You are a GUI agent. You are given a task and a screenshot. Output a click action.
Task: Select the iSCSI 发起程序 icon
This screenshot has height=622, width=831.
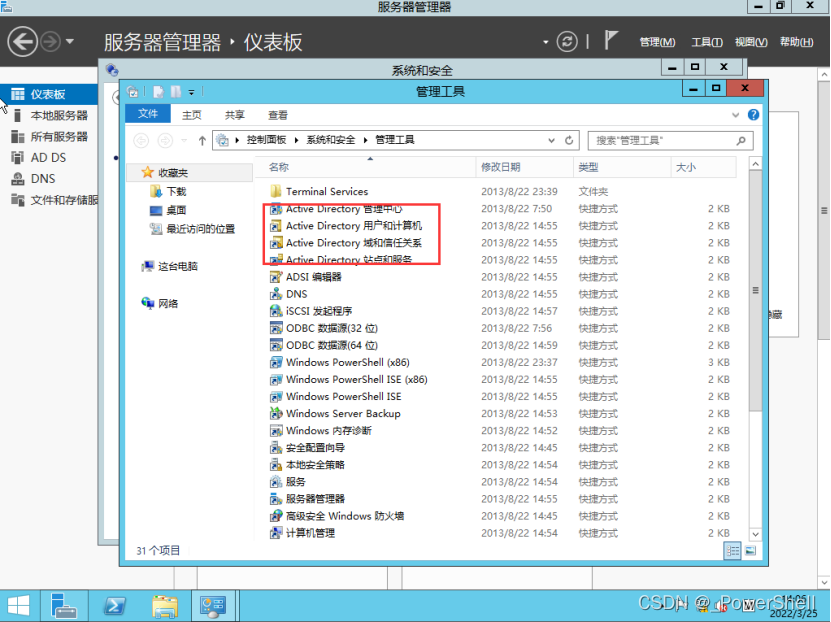(x=276, y=311)
